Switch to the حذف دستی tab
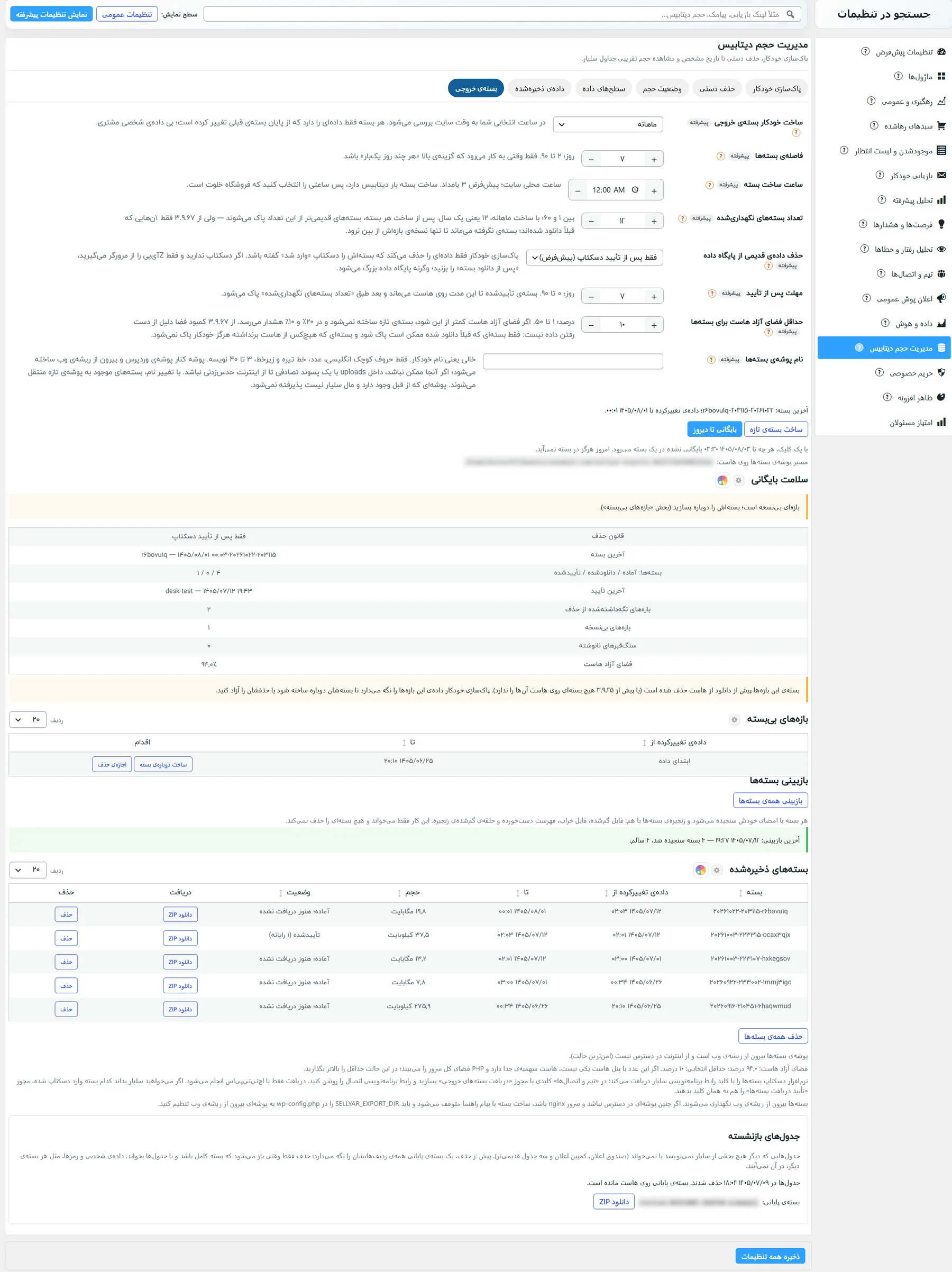This screenshot has width=952, height=1272. tap(717, 88)
